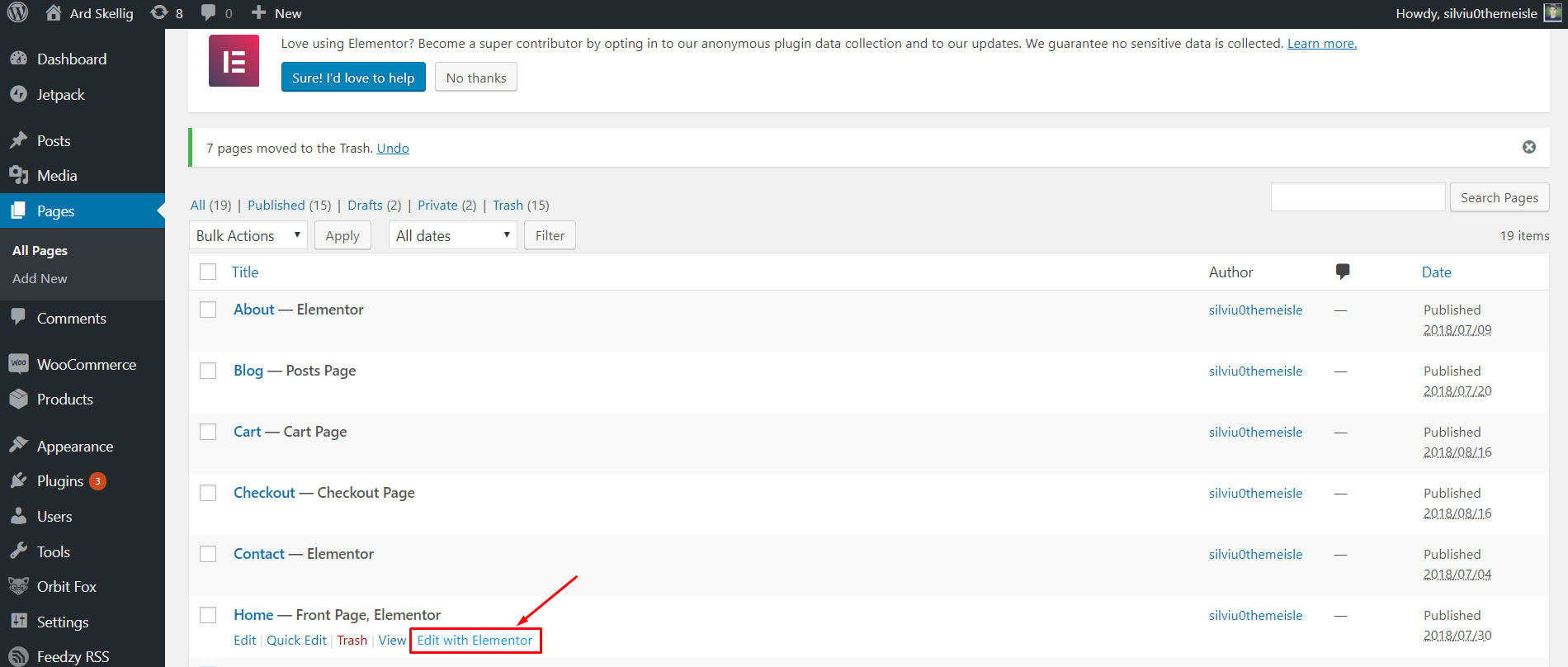The image size is (1568, 667).
Task: Click the Comments sidebar icon
Action: coord(18,318)
